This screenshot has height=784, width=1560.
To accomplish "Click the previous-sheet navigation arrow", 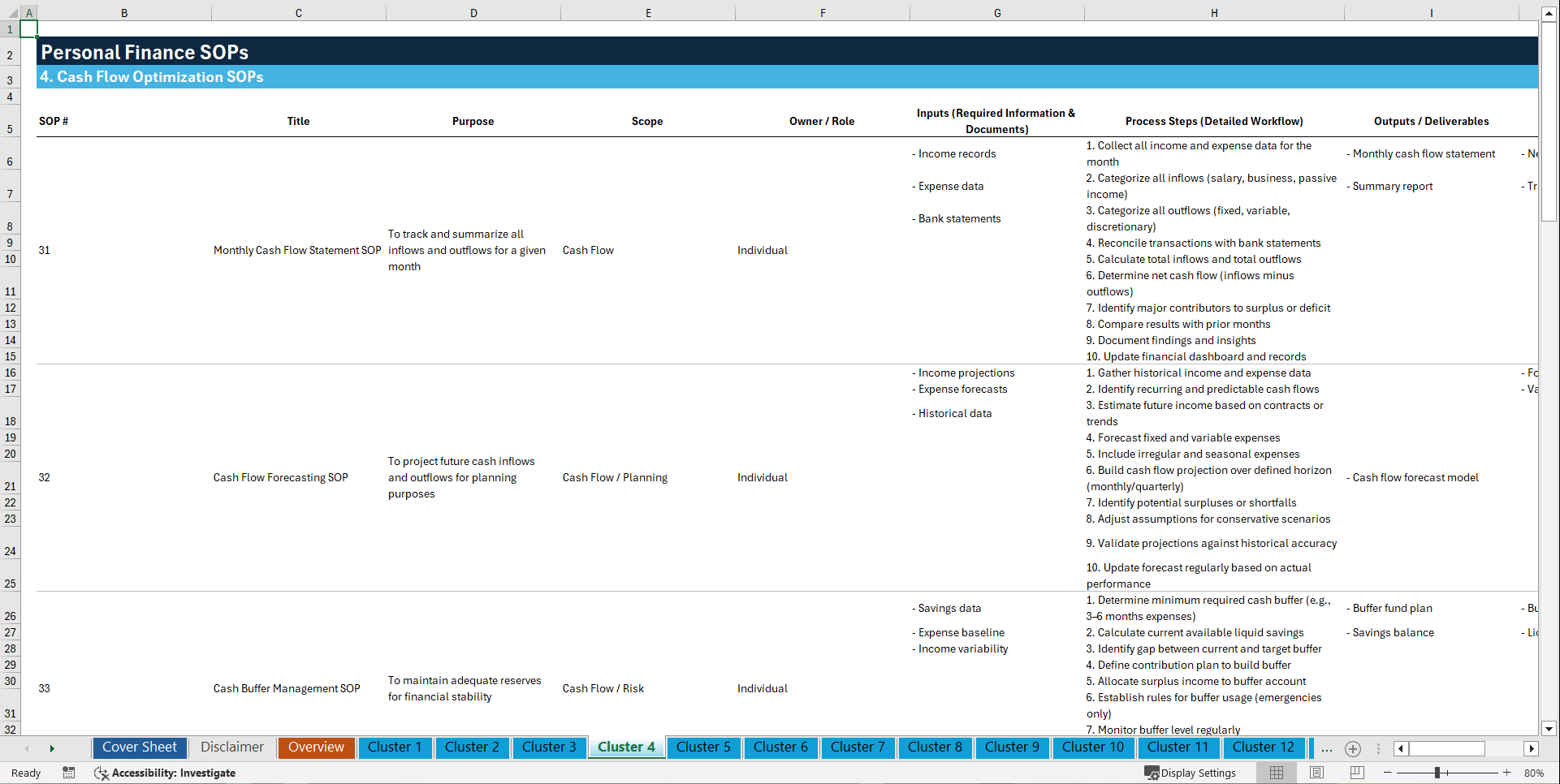I will tap(27, 748).
